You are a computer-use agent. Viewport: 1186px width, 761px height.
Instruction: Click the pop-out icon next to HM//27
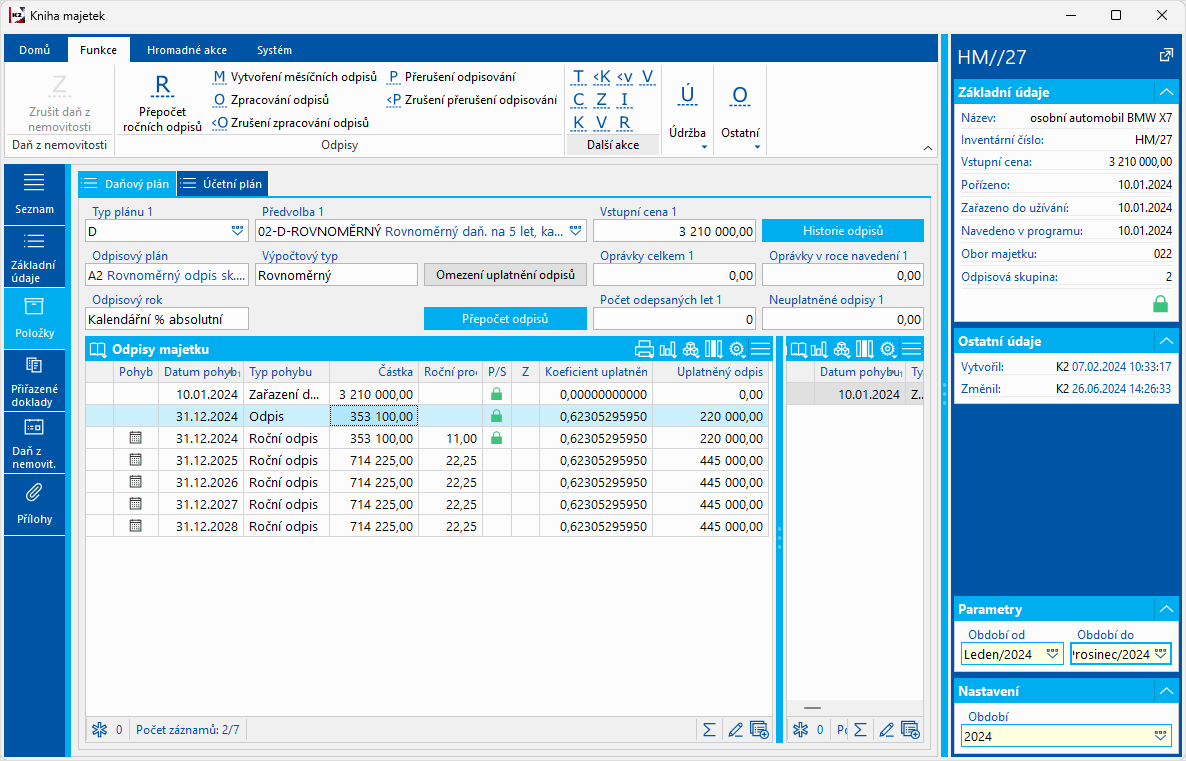[x=1165, y=55]
